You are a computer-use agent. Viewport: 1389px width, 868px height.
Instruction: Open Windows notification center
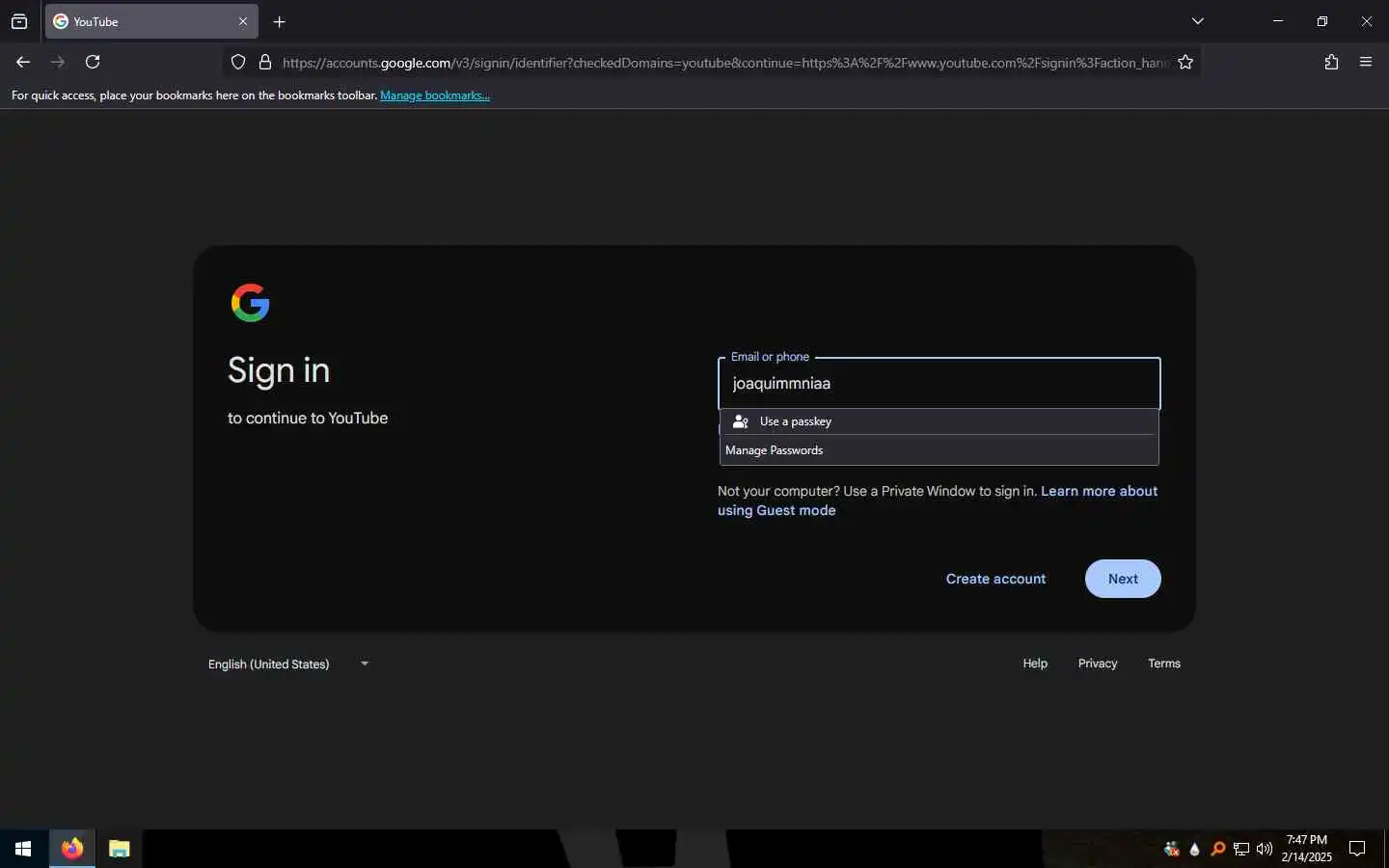pyautogui.click(x=1357, y=849)
